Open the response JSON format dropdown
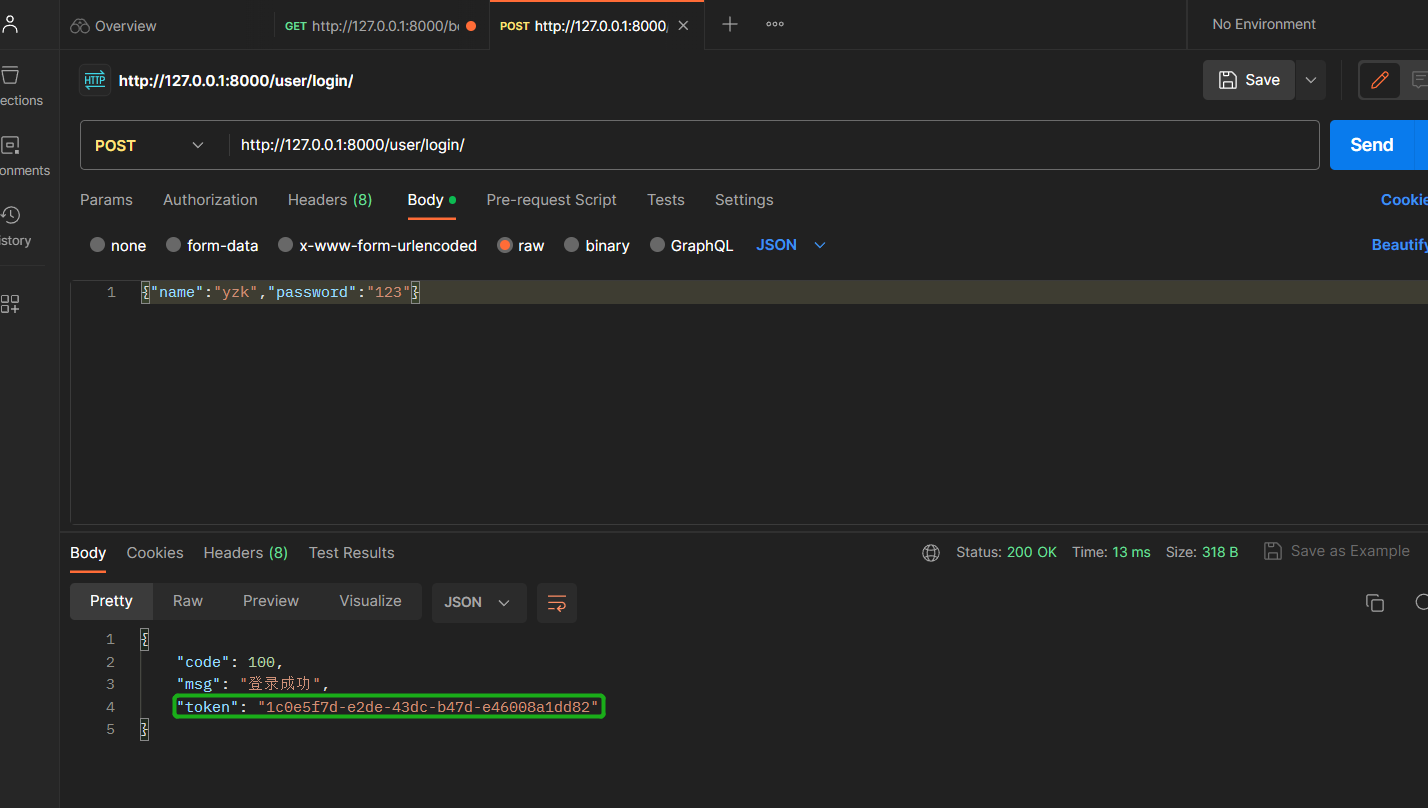This screenshot has height=808, width=1428. tap(478, 603)
